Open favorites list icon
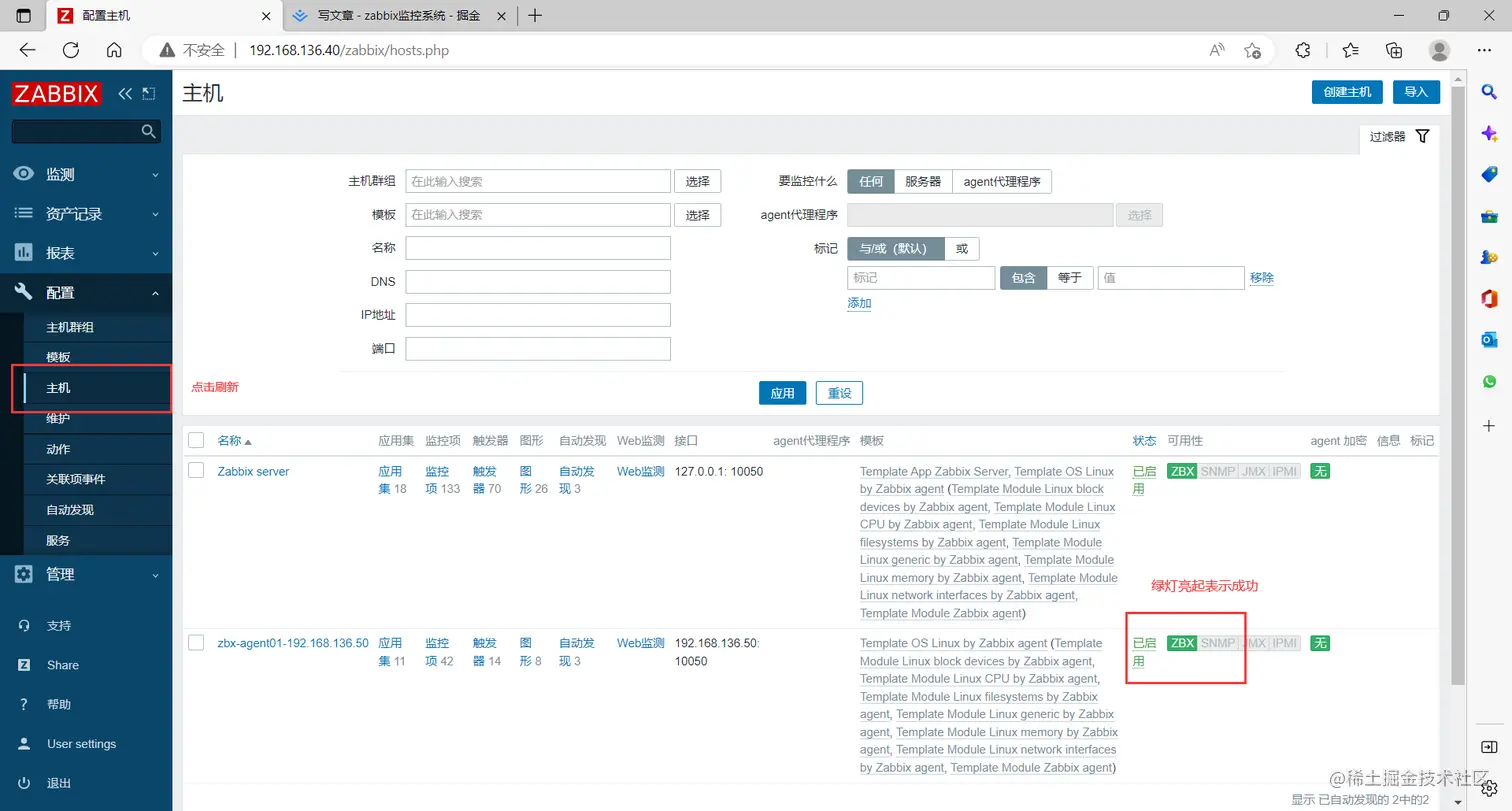The height and width of the screenshot is (811, 1512). [x=1351, y=50]
